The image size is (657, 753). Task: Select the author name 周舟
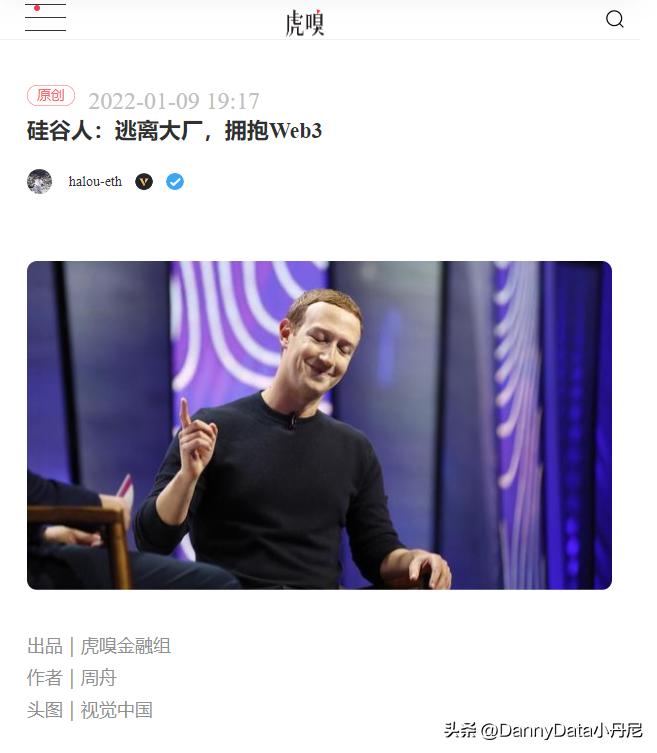(x=98, y=678)
